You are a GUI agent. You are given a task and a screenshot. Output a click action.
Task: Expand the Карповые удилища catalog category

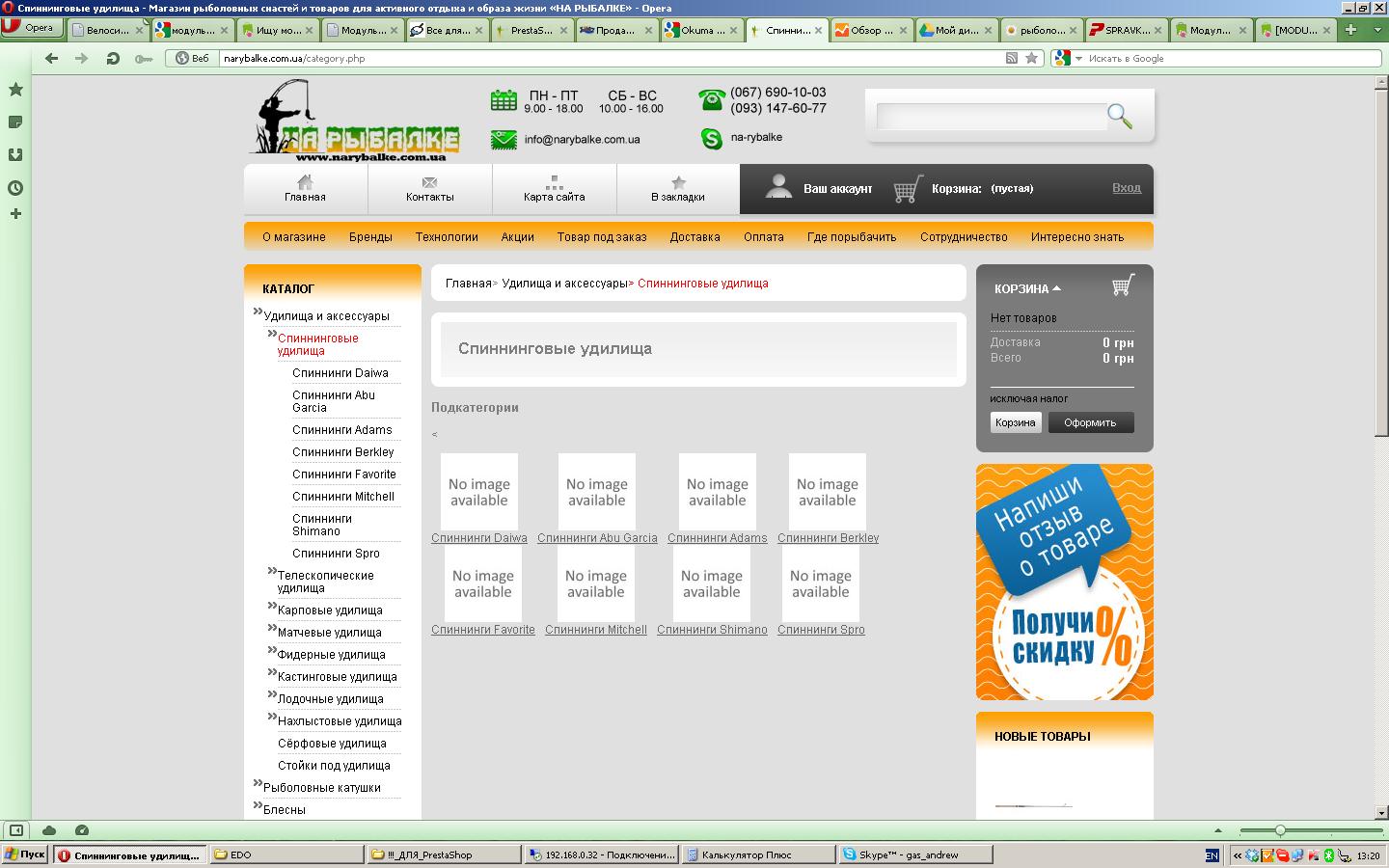coord(272,607)
